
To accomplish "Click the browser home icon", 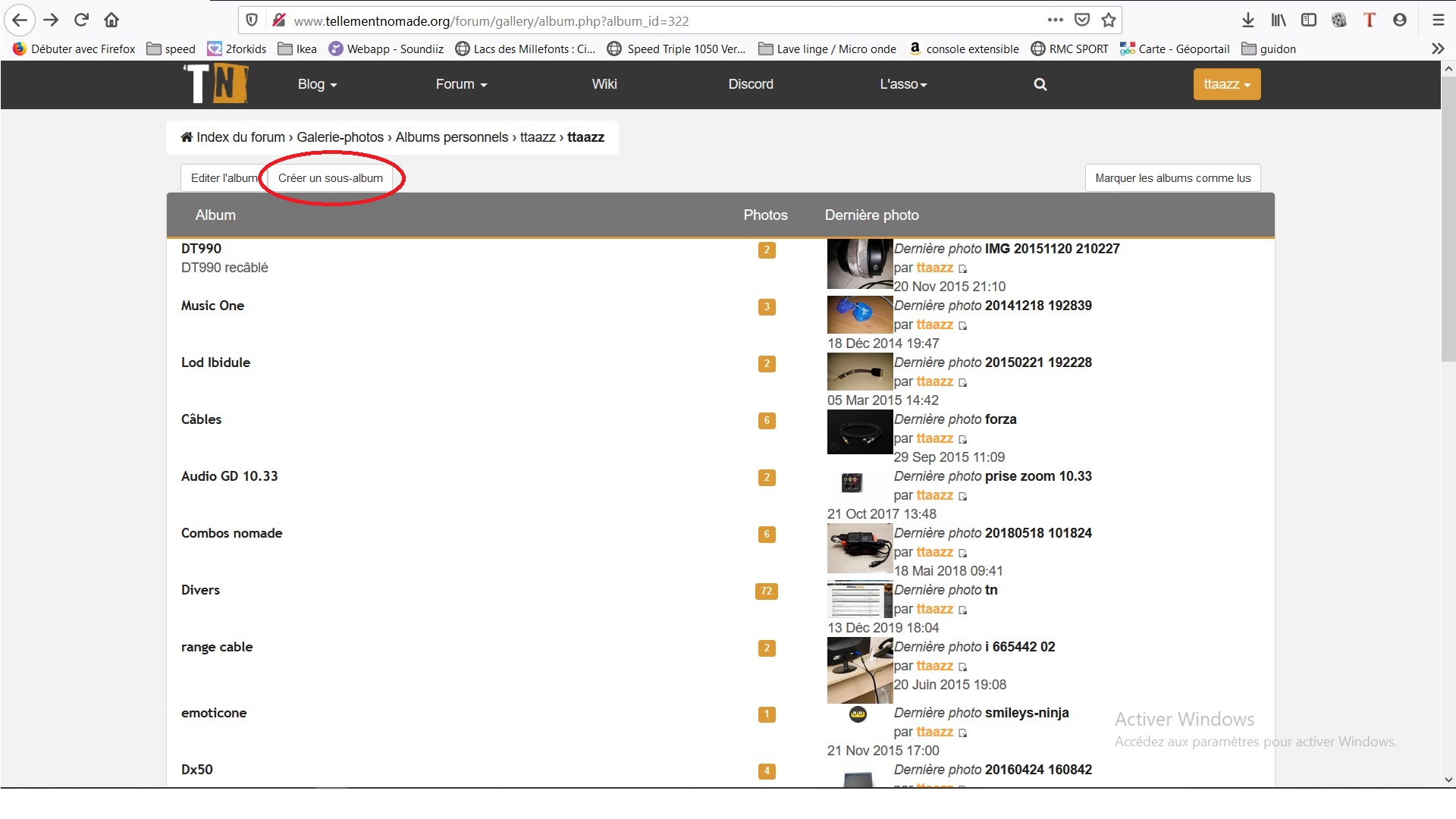I will click(111, 20).
